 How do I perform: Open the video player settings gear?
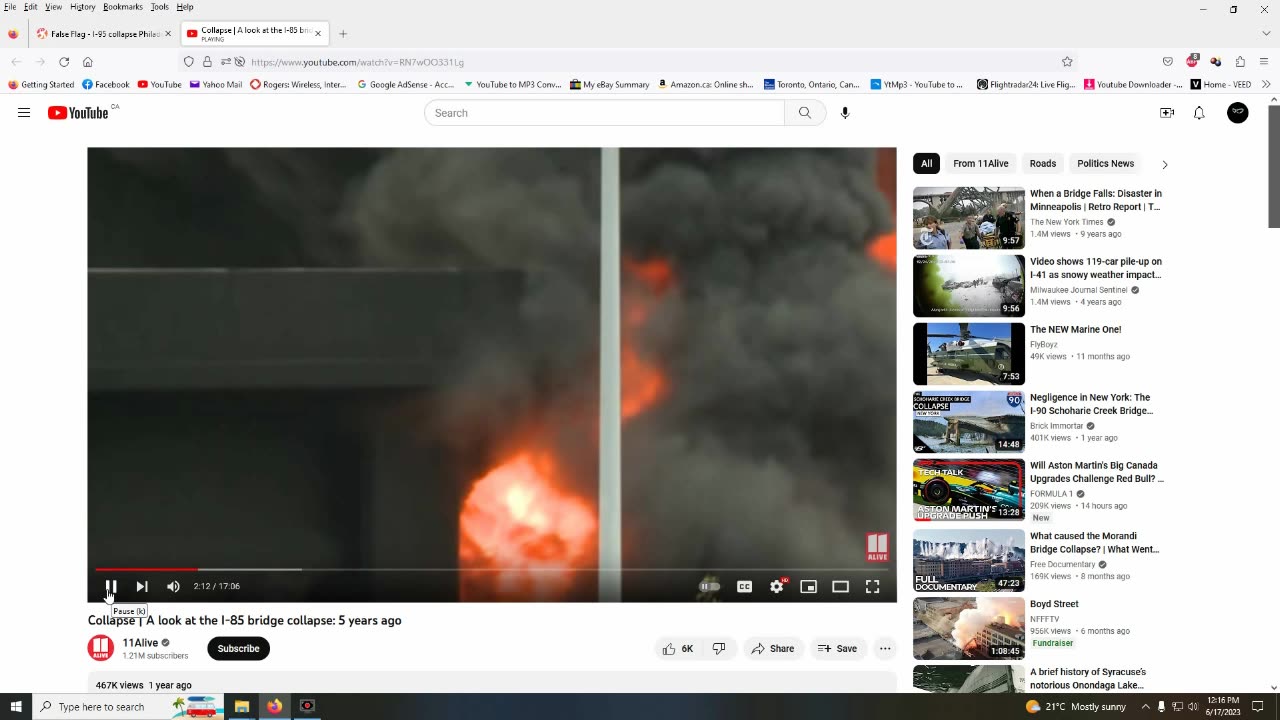tap(777, 587)
